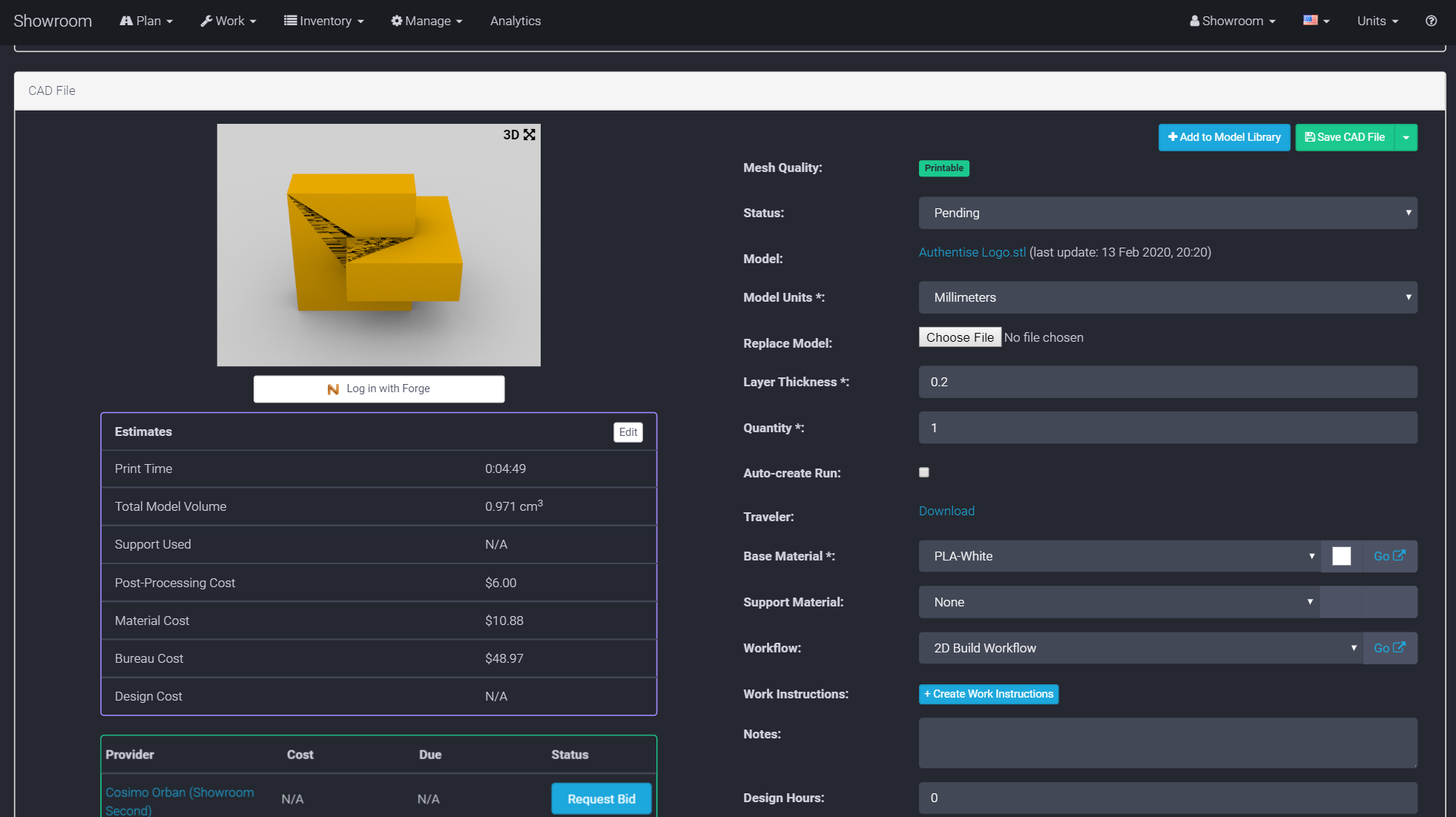Toggle the Auto-create Run checkbox
The height and width of the screenshot is (817, 1456).
pos(924,472)
